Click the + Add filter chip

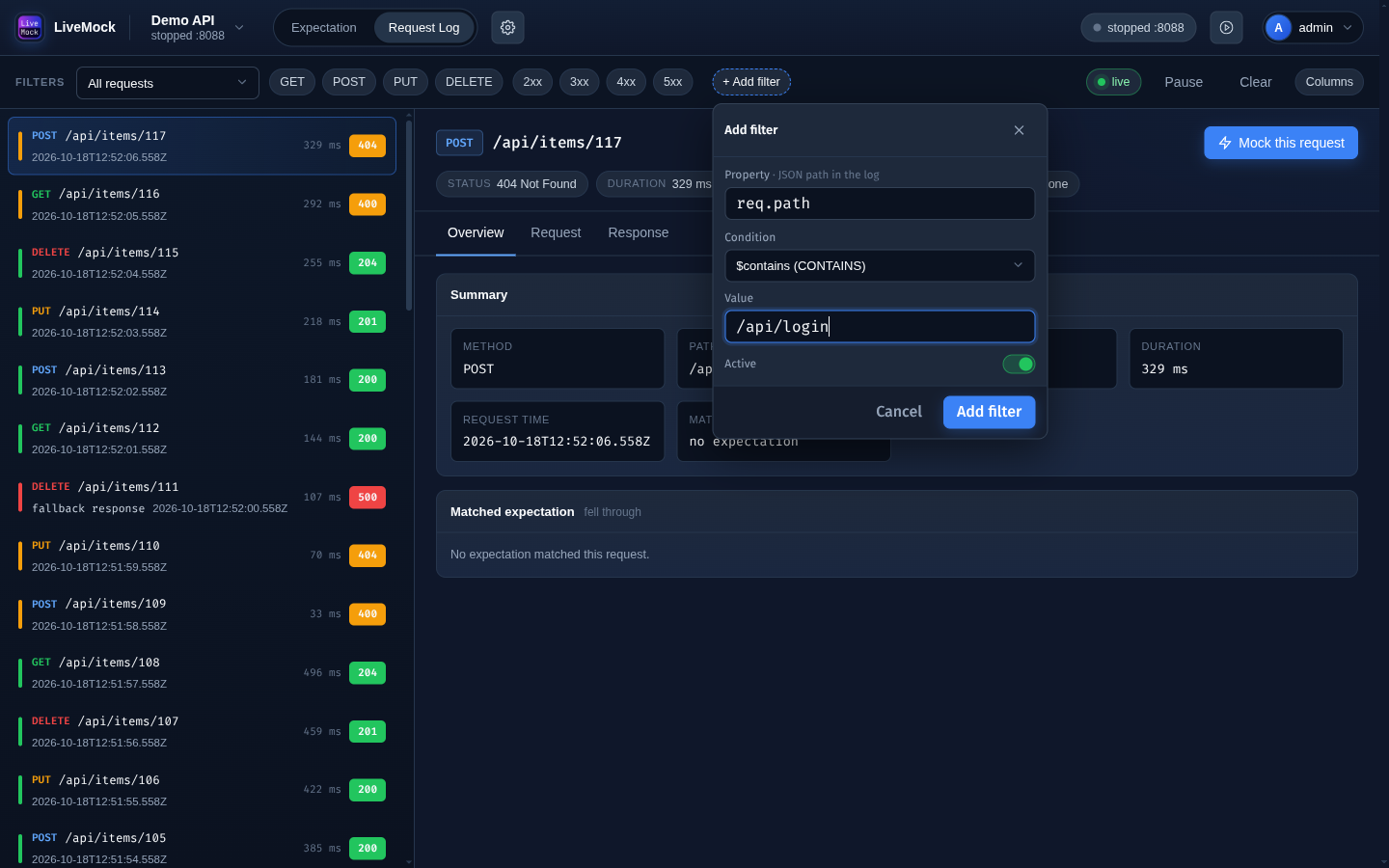[x=751, y=82]
